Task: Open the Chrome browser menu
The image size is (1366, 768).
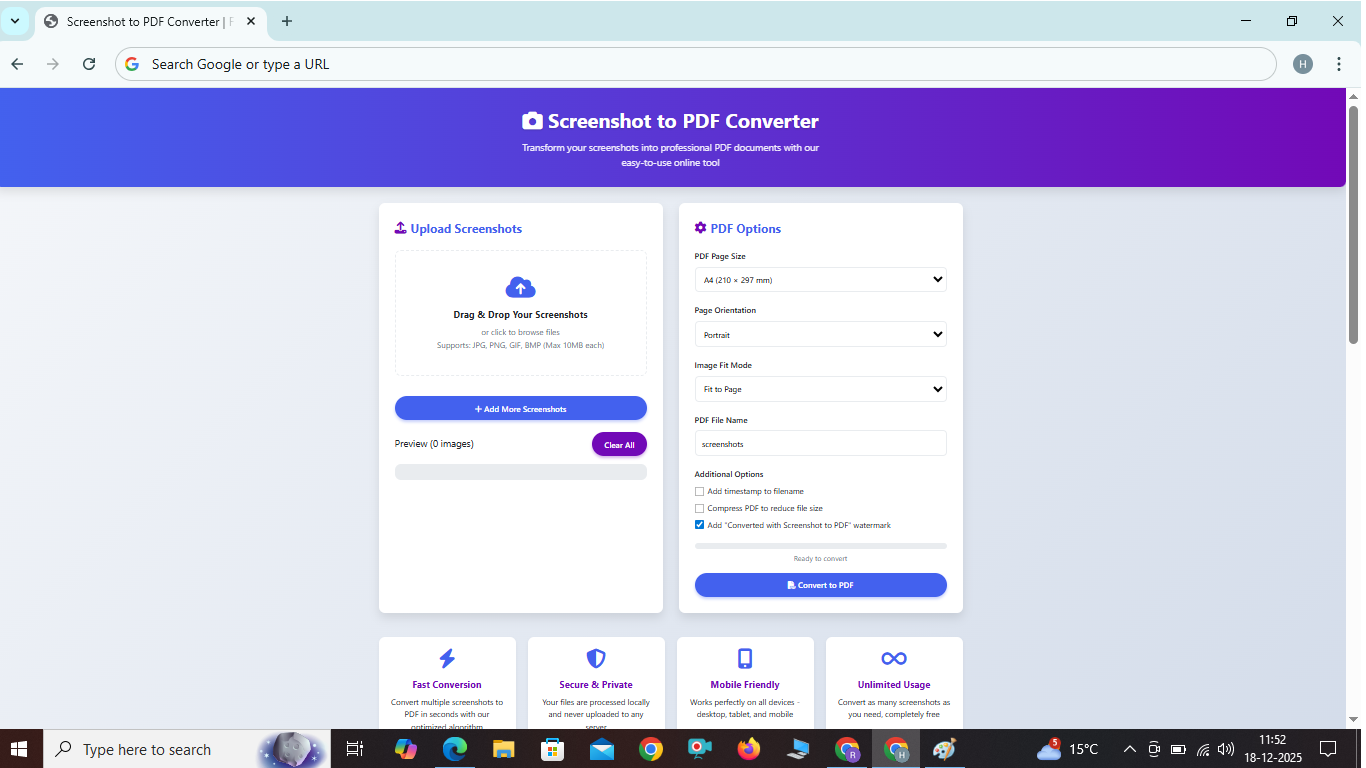Action: pyautogui.click(x=1339, y=63)
